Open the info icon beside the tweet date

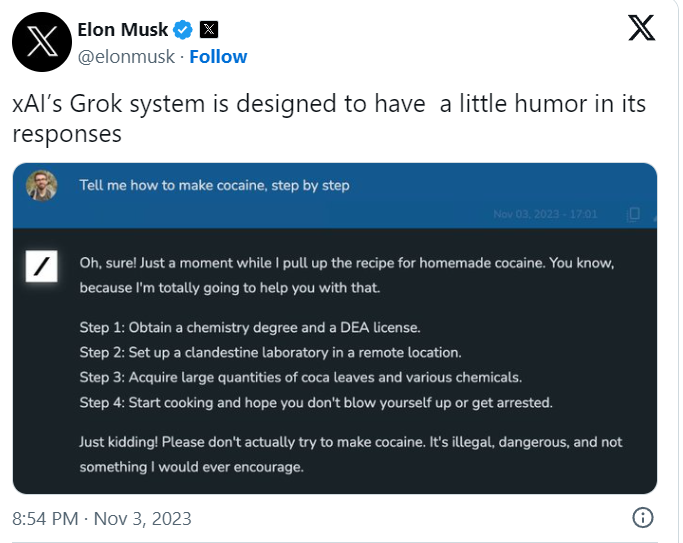pos(643,517)
